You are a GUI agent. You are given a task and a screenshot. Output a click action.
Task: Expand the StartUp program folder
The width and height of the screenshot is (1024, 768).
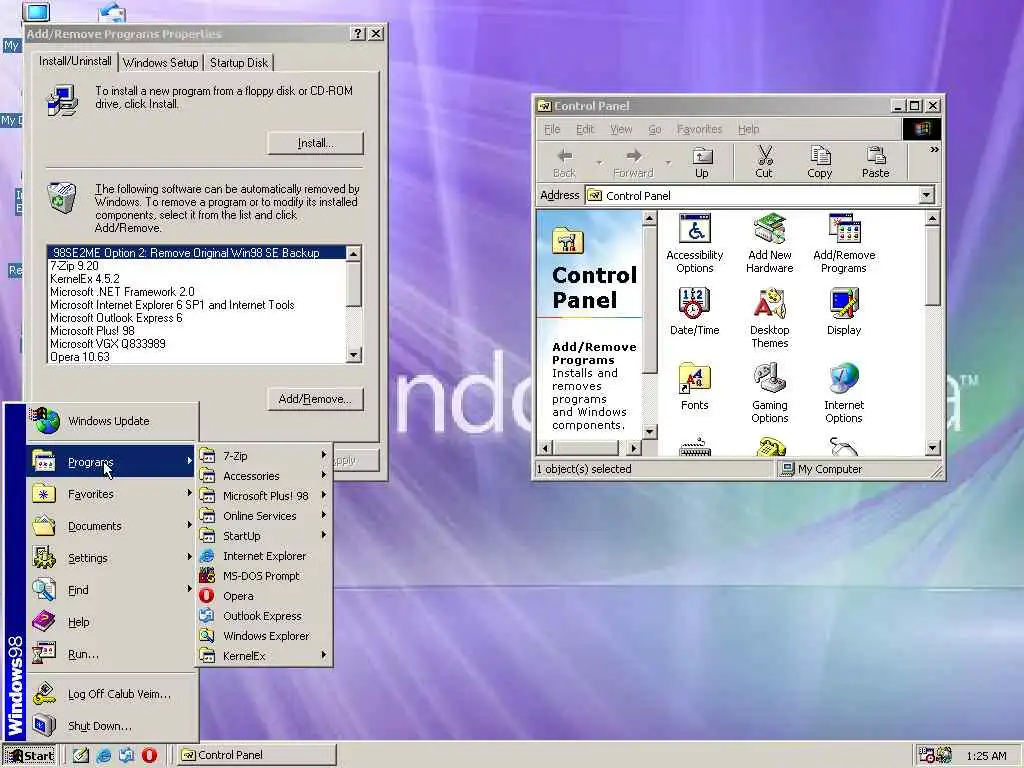coord(264,536)
